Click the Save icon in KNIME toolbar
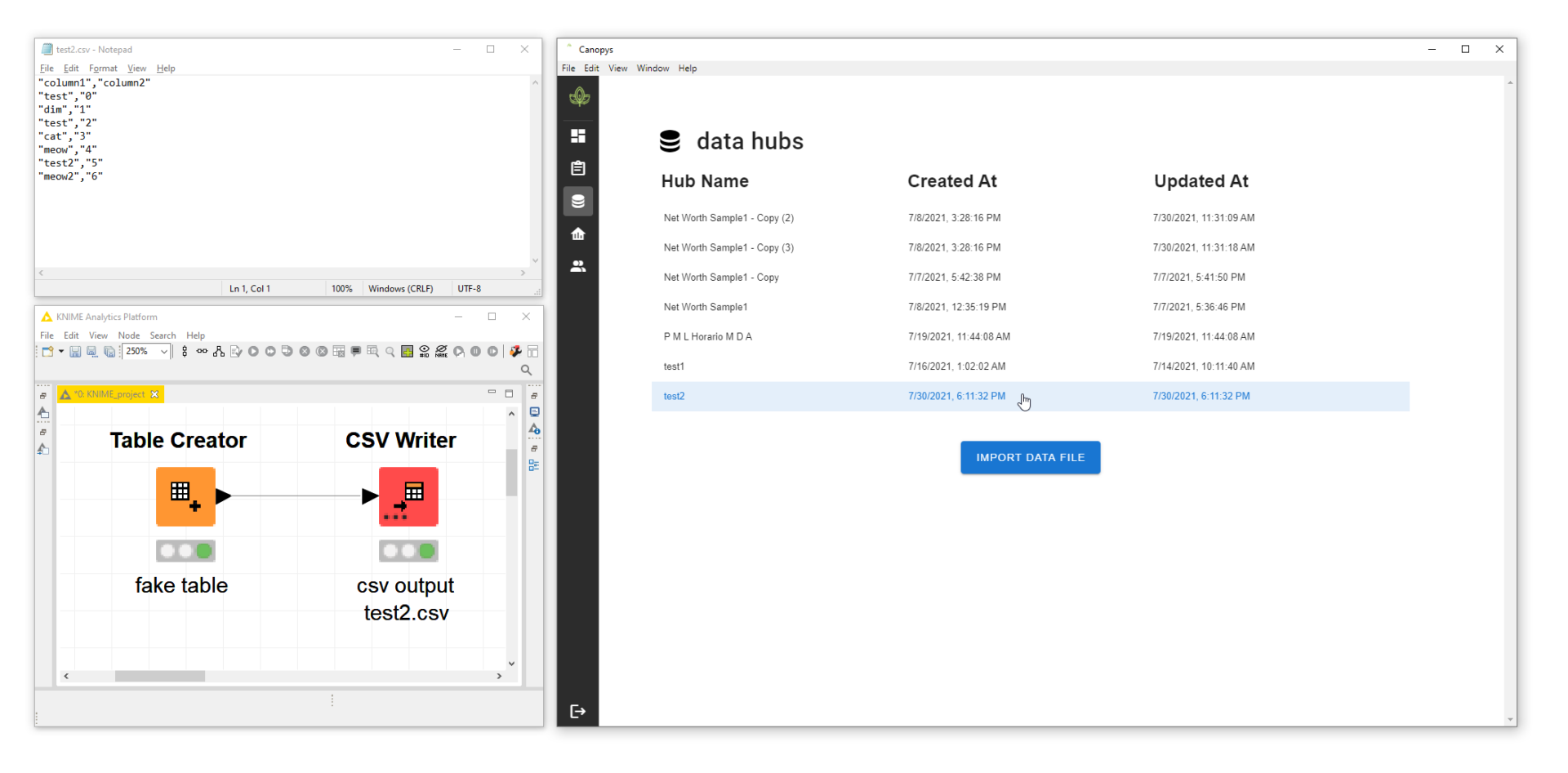Screen dimensions: 1568x773 pos(75,352)
